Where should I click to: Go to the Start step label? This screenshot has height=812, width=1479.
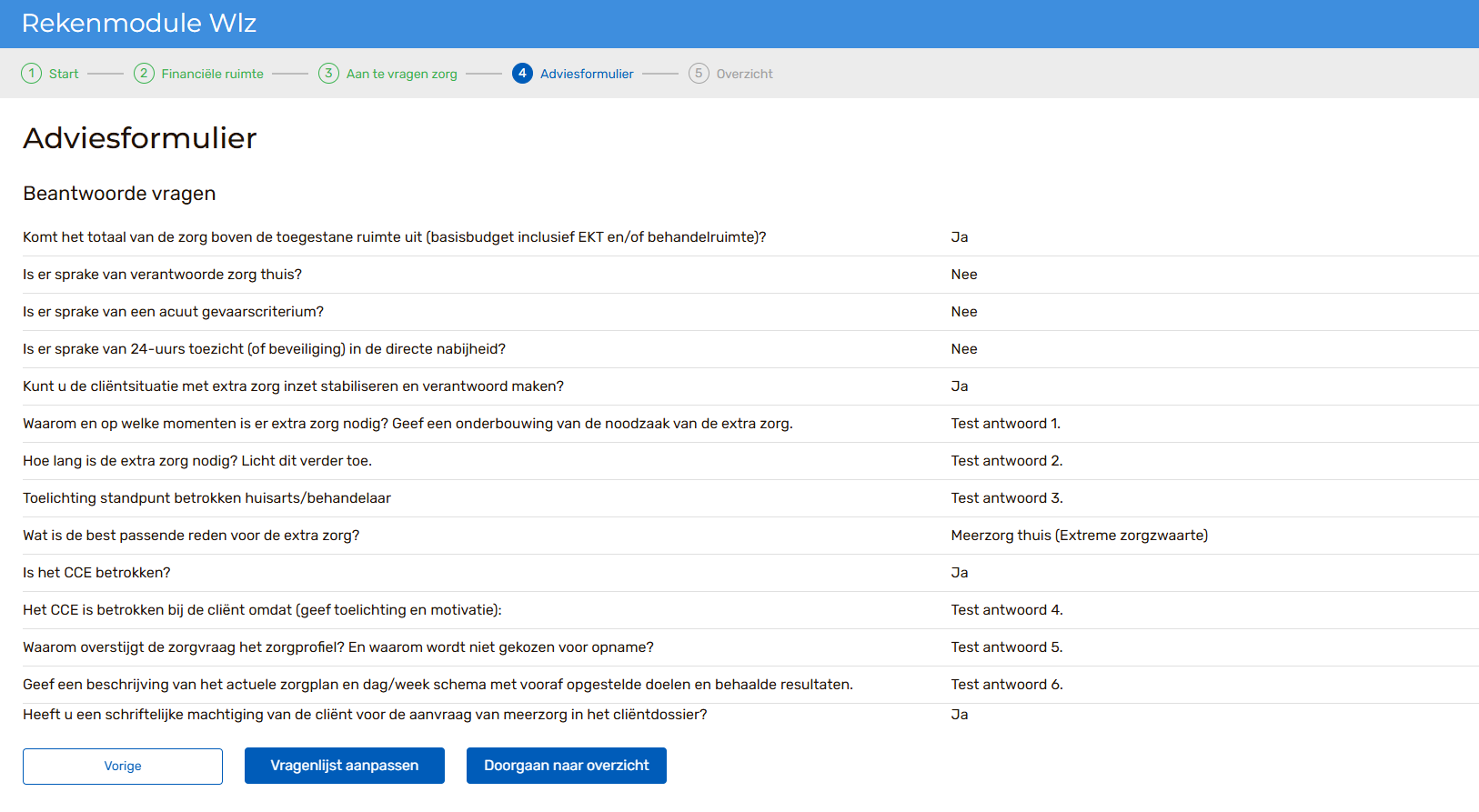[64, 74]
